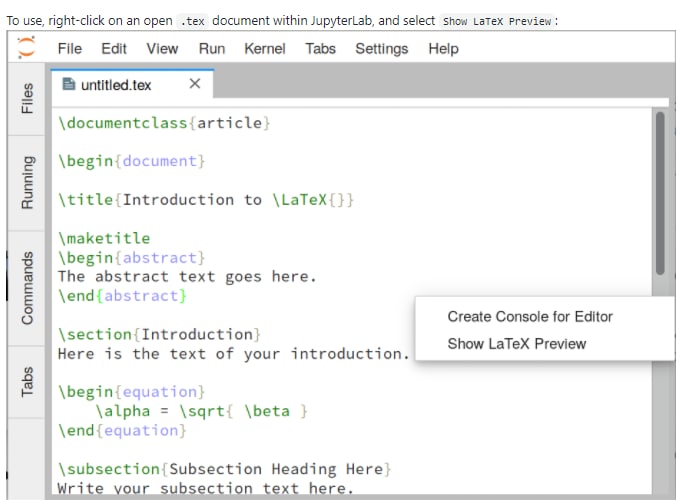Click the \end{abstract} line
The height and width of the screenshot is (503, 678).
[122, 296]
